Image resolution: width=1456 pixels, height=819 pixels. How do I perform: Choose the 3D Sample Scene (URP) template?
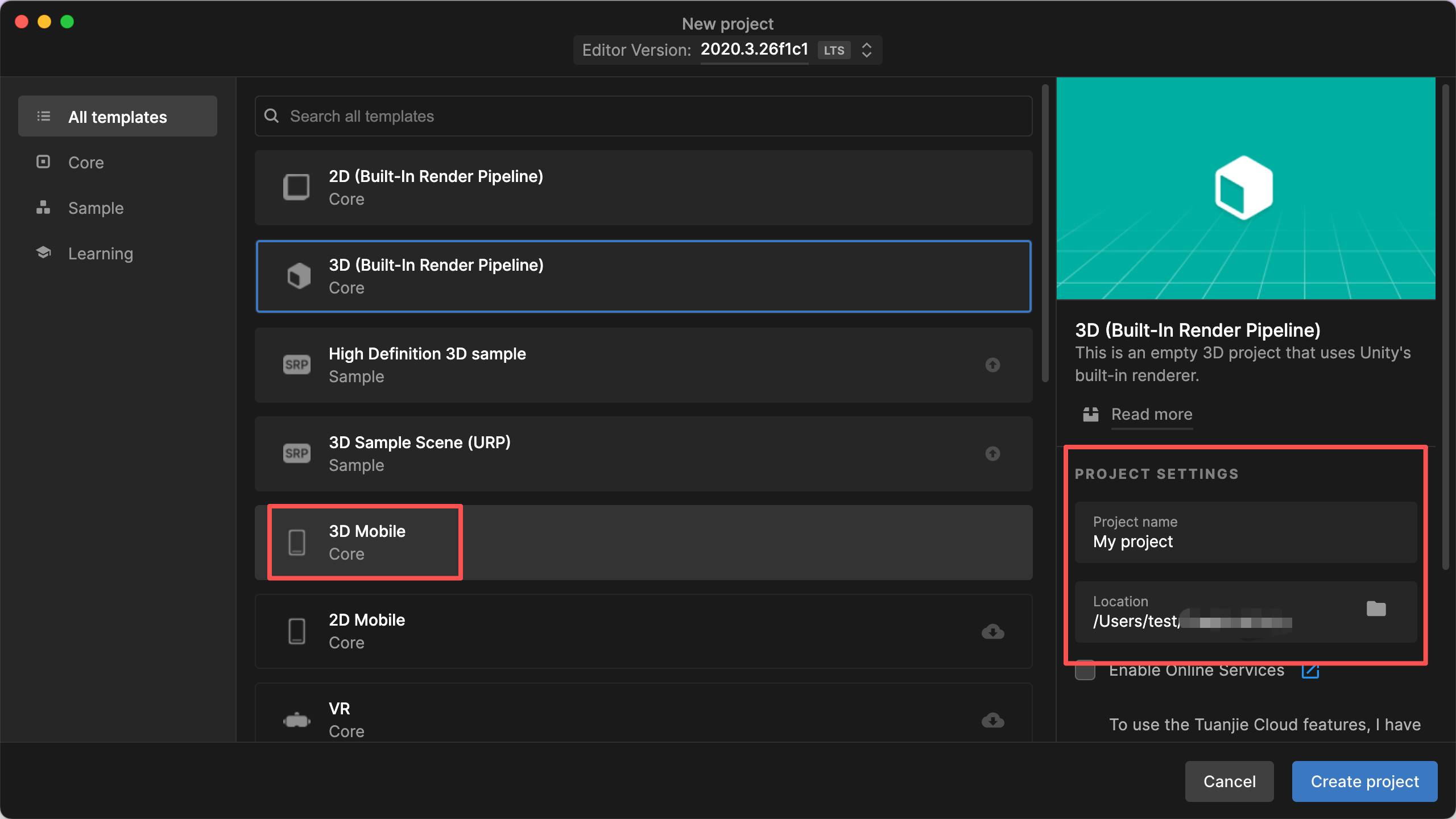pyautogui.click(x=643, y=454)
